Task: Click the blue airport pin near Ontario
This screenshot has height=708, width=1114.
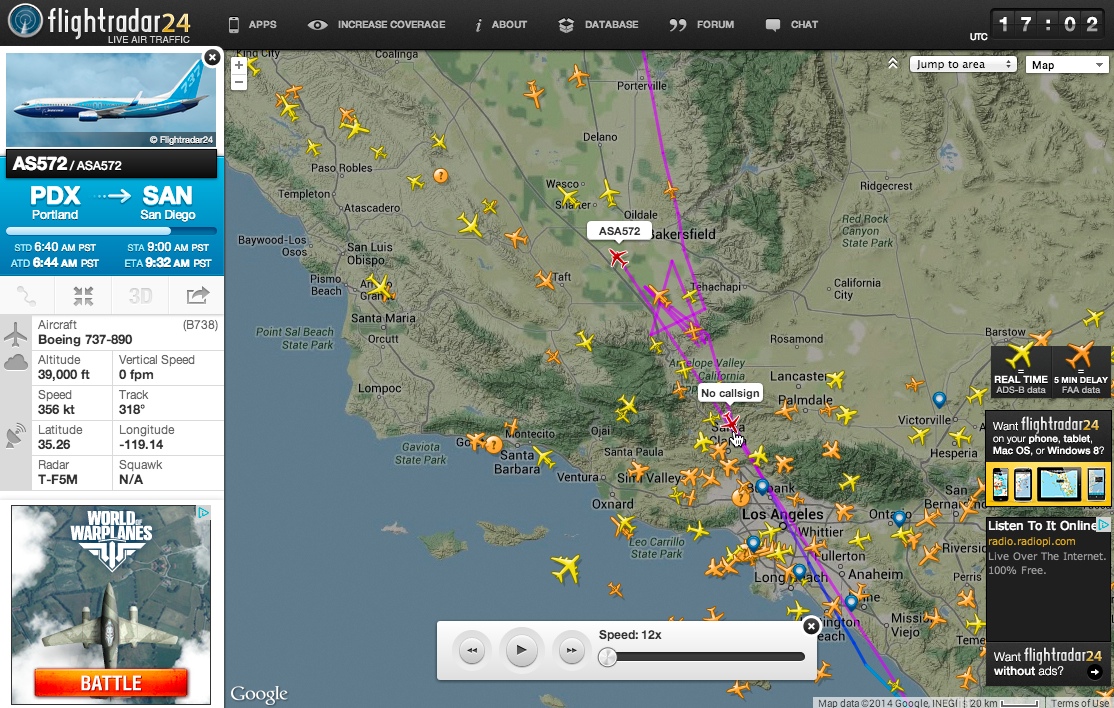Action: [899, 518]
